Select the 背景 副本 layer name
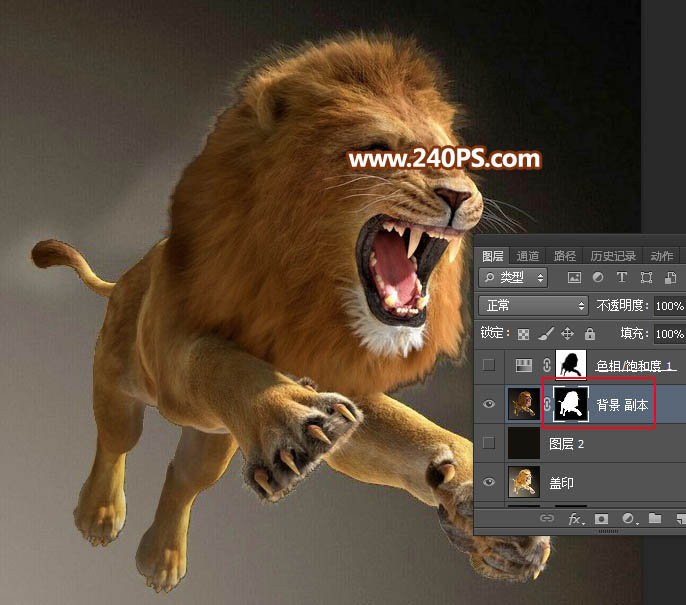This screenshot has height=605, width=686. coord(622,405)
